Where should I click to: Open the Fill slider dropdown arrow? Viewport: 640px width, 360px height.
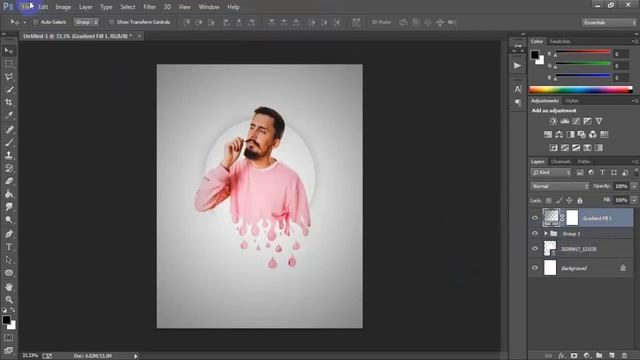coord(634,200)
